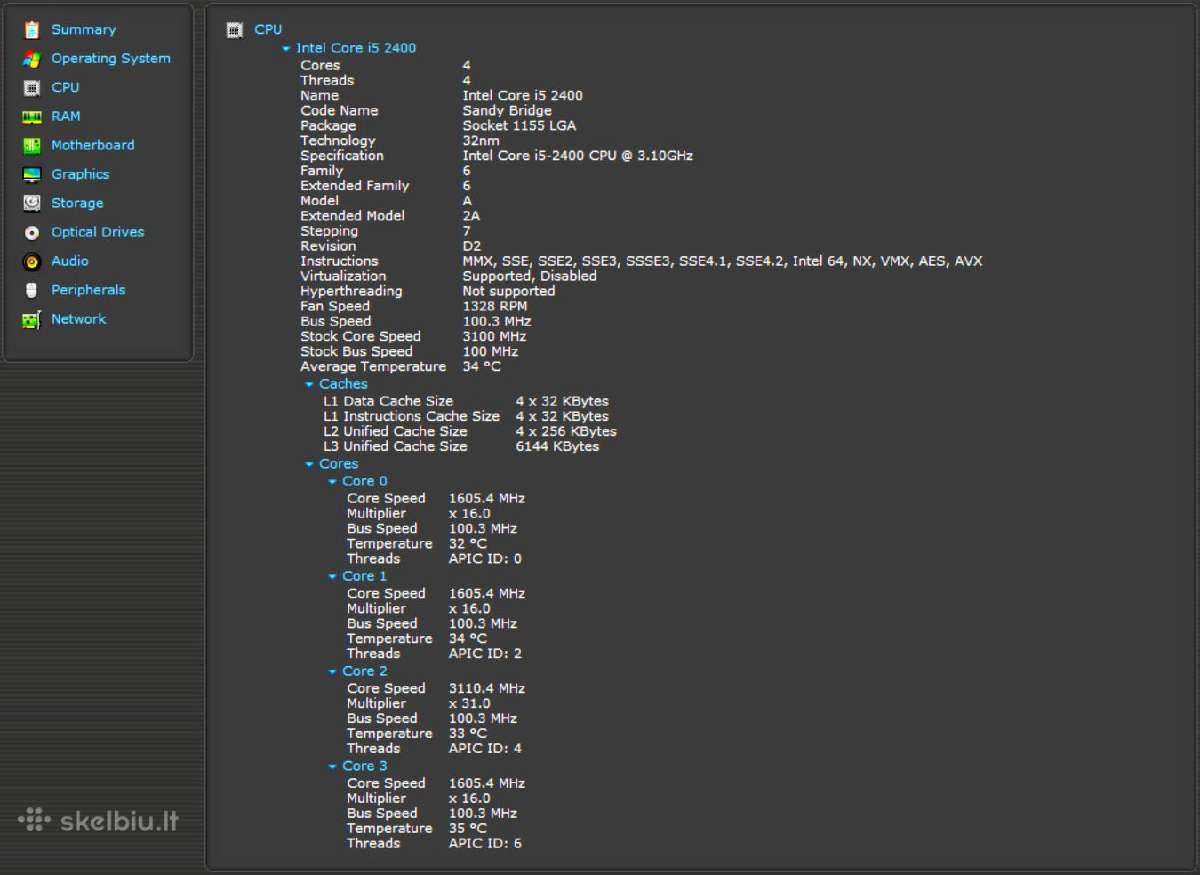
Task: Click the Motherboard icon in sidebar
Action: (x=32, y=146)
